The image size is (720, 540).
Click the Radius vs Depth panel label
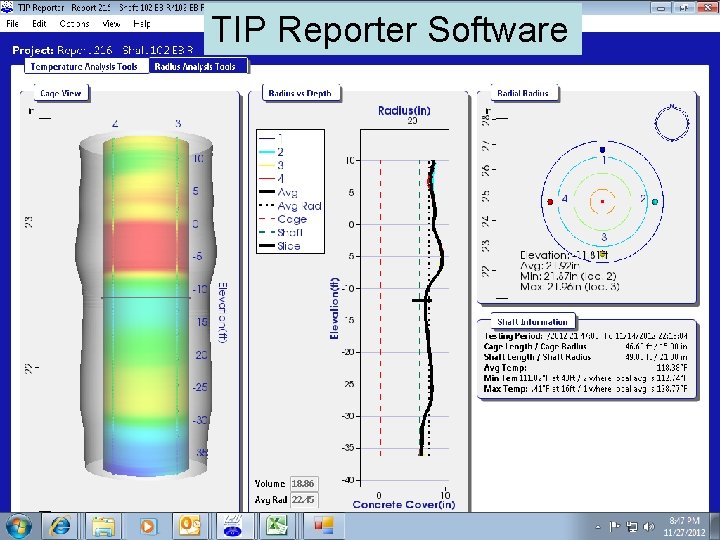(x=300, y=93)
